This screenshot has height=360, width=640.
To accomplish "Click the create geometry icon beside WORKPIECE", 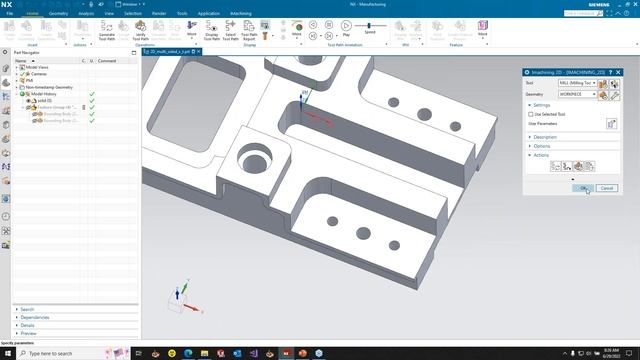I will [x=603, y=95].
